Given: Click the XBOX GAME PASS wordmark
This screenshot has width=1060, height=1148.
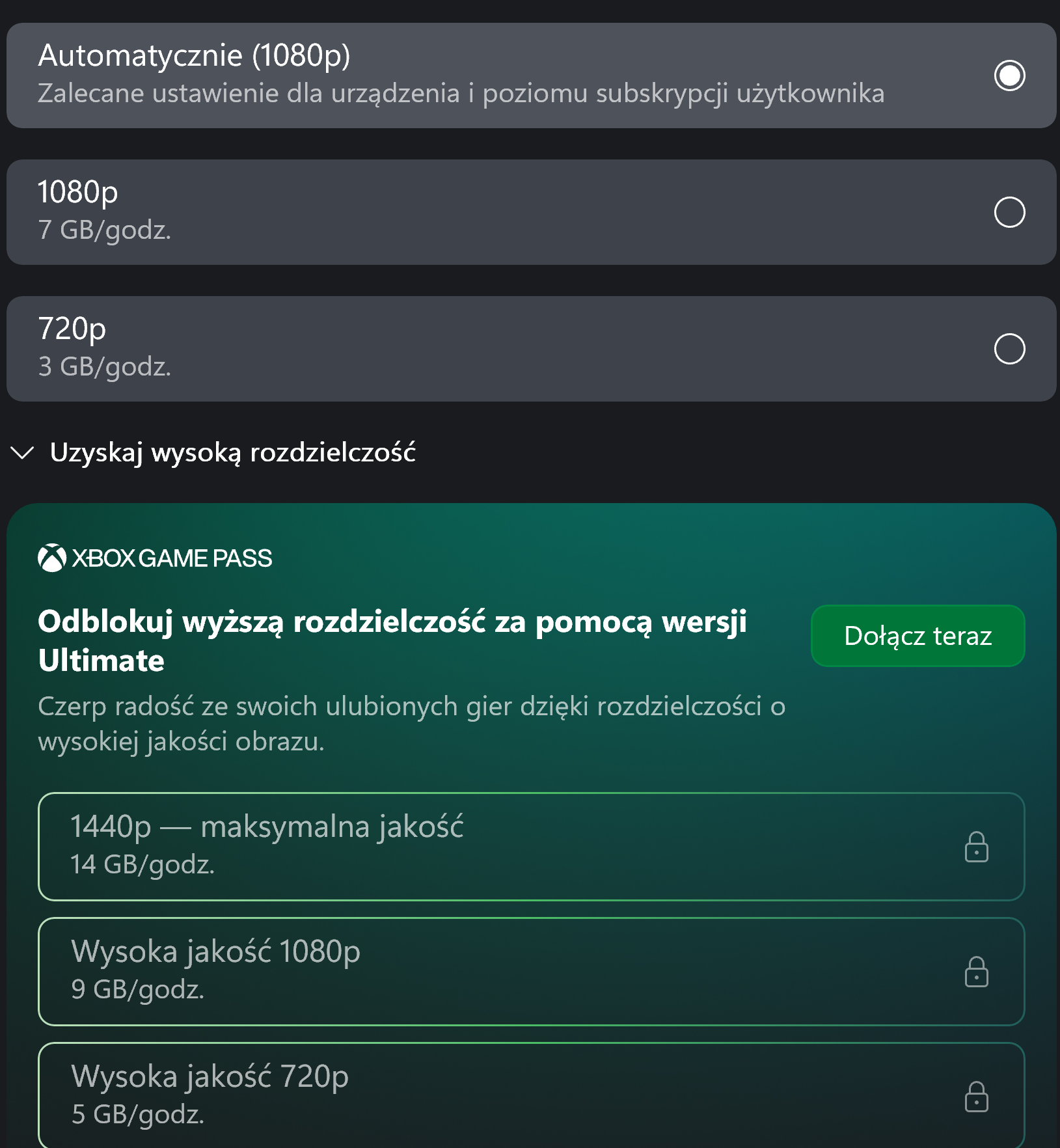Looking at the screenshot, I should point(172,558).
